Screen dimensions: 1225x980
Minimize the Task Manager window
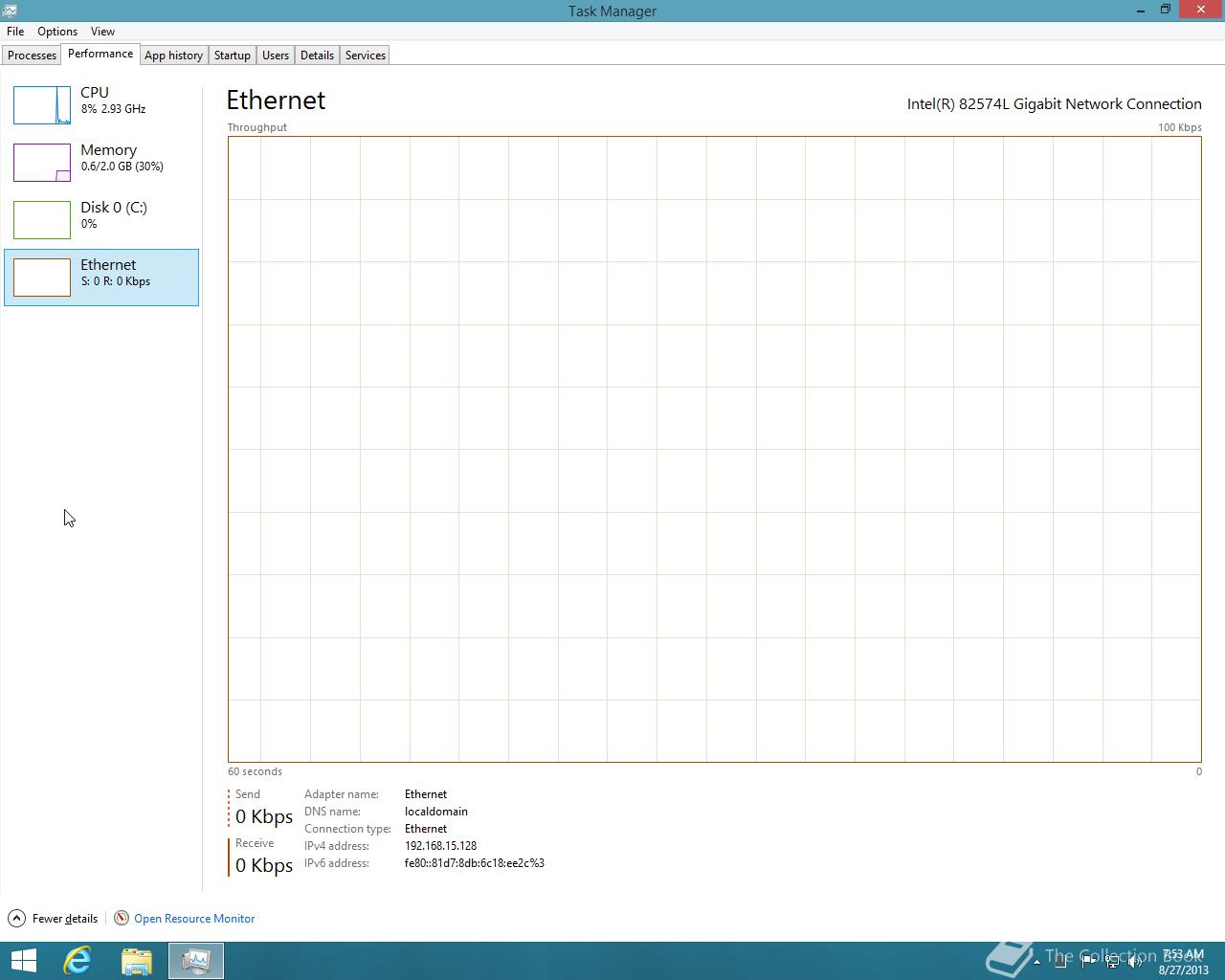click(1141, 10)
